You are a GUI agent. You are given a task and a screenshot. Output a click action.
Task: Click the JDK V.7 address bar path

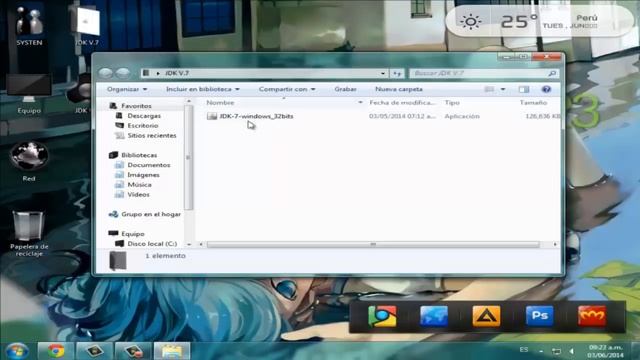pos(177,73)
